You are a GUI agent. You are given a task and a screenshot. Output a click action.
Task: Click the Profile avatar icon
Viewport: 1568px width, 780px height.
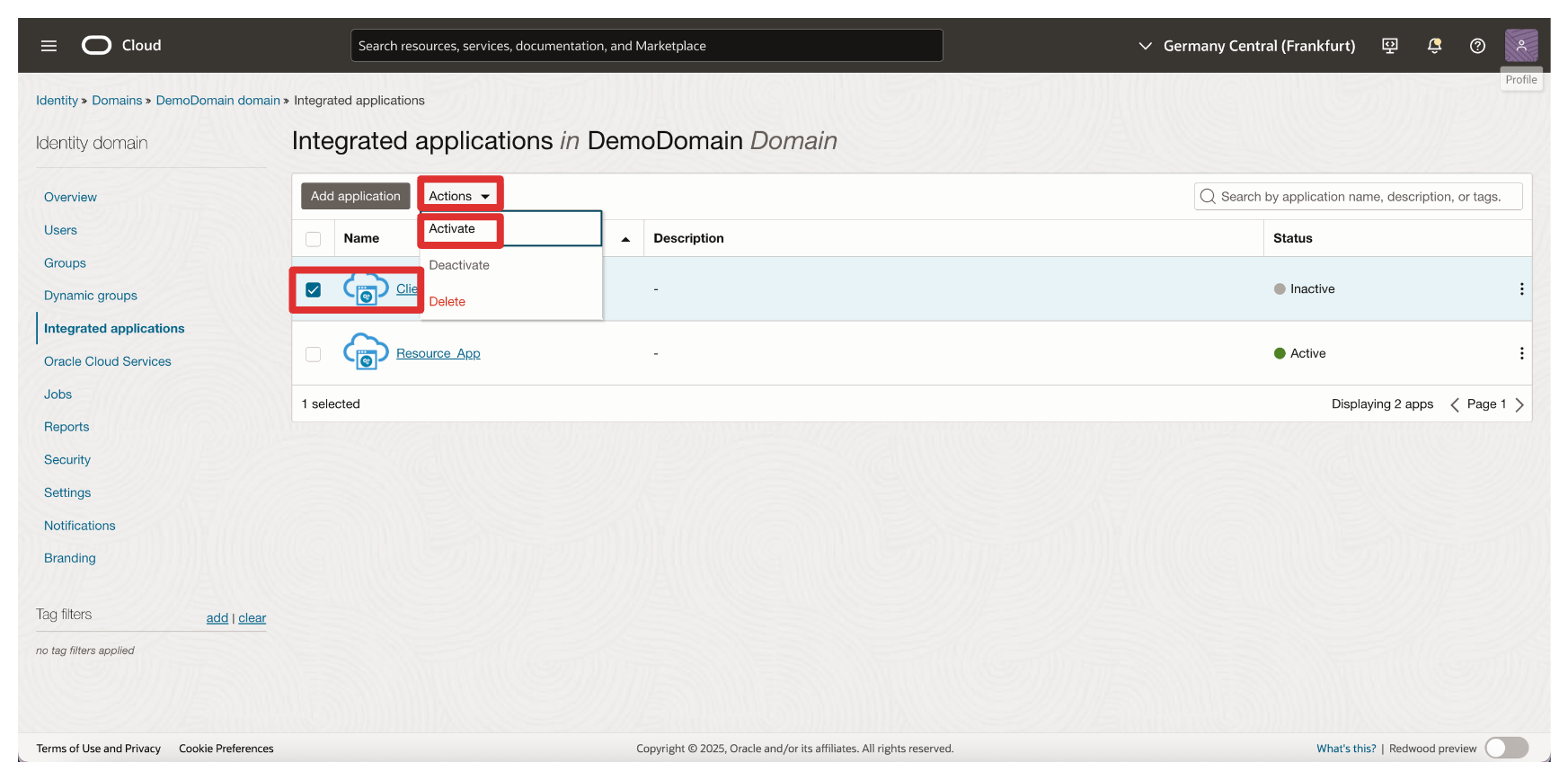1520,46
